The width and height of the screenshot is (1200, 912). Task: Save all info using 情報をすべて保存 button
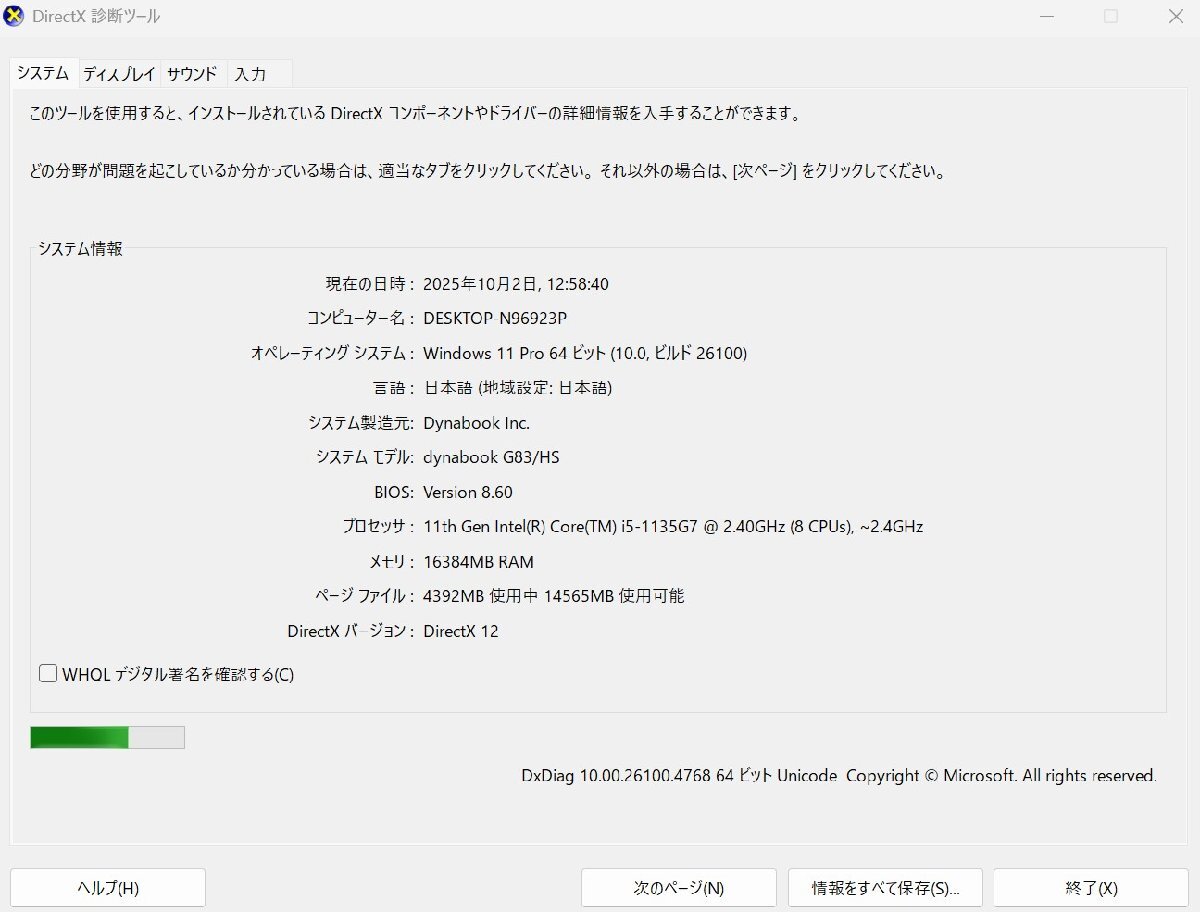885,887
